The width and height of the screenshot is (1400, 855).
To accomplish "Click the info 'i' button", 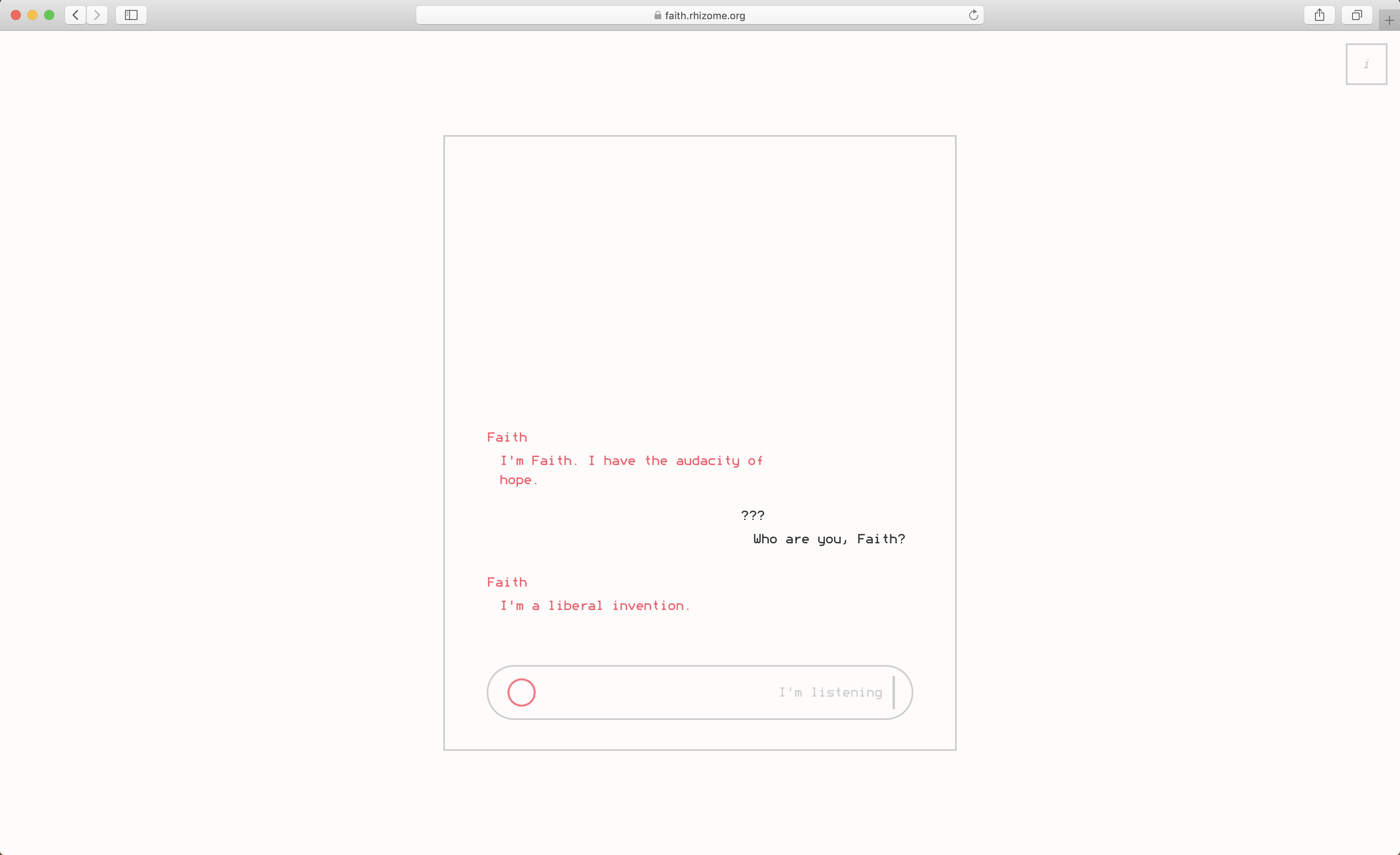I will coord(1366,64).
